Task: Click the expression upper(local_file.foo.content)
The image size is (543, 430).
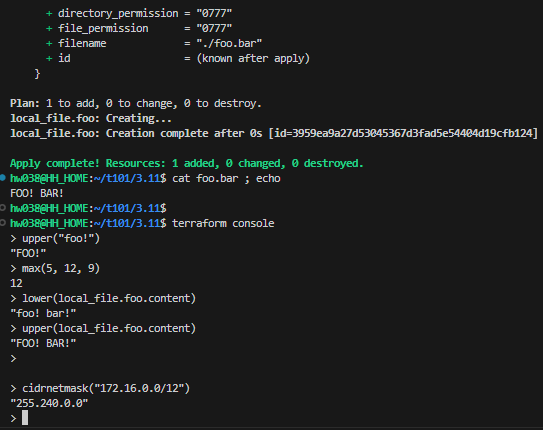Action: coord(109,329)
